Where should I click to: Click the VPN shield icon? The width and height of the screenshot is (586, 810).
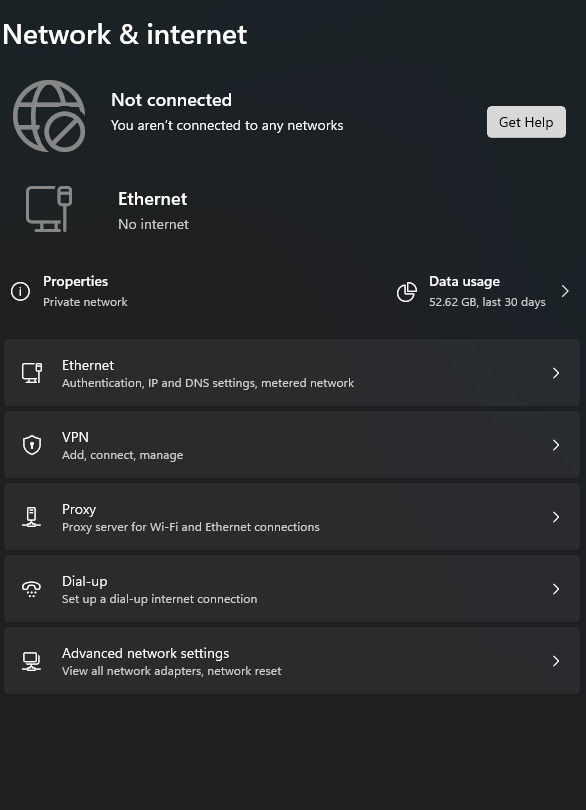click(32, 445)
